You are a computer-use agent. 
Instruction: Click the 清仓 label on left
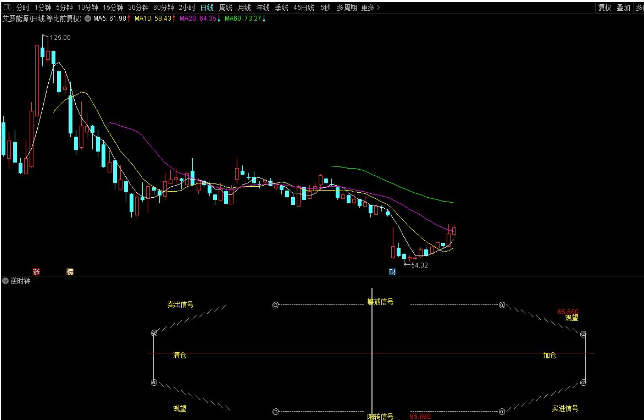coord(180,355)
